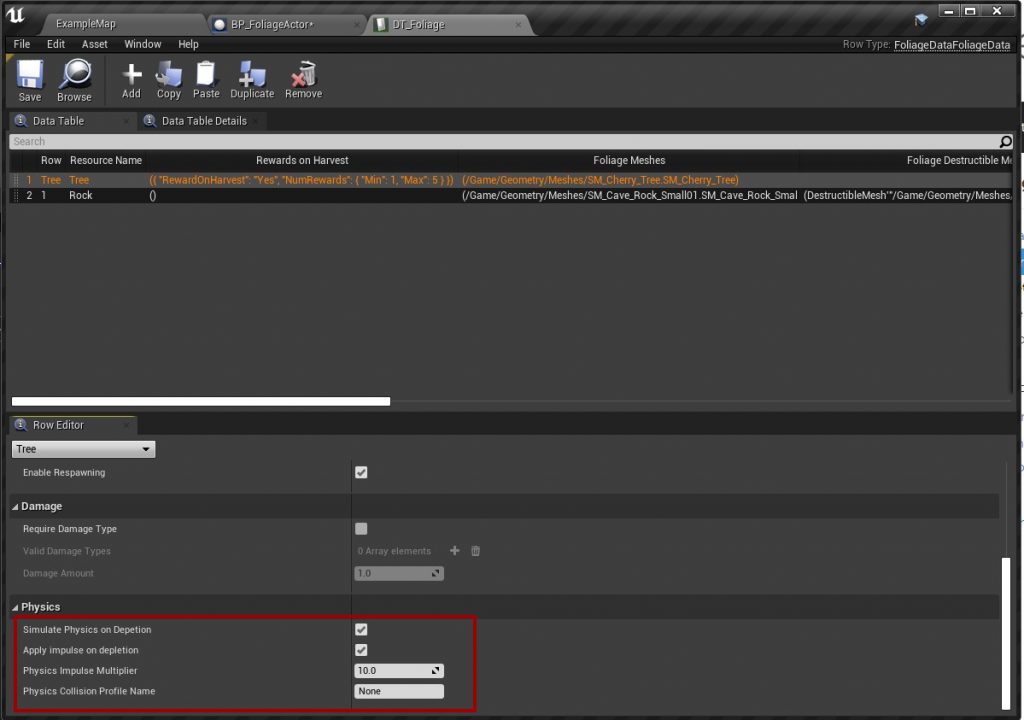Viewport: 1024px width, 720px height.
Task: Toggle Enable Respawning checkbox
Action: pyautogui.click(x=361, y=472)
